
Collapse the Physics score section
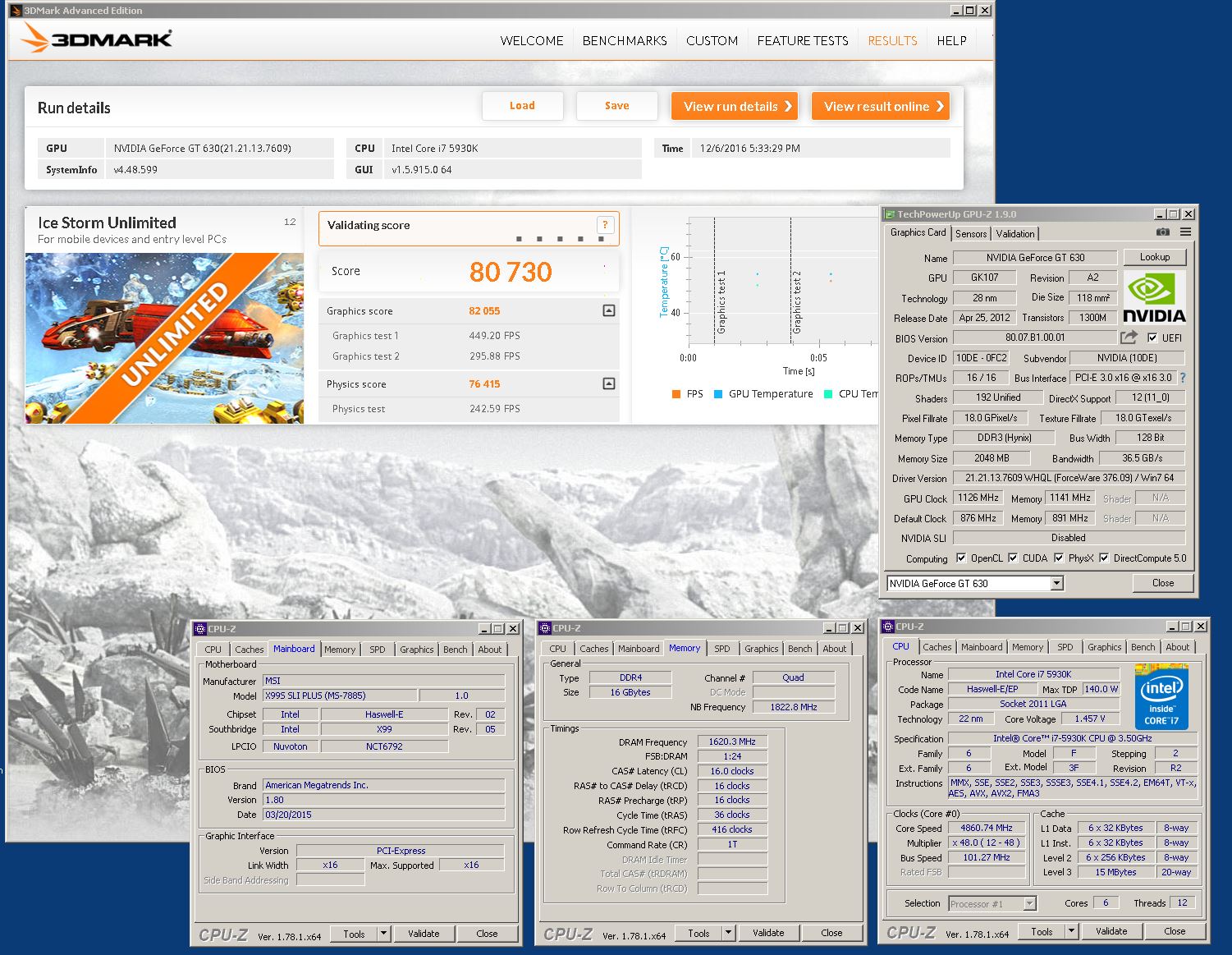pyautogui.click(x=609, y=383)
